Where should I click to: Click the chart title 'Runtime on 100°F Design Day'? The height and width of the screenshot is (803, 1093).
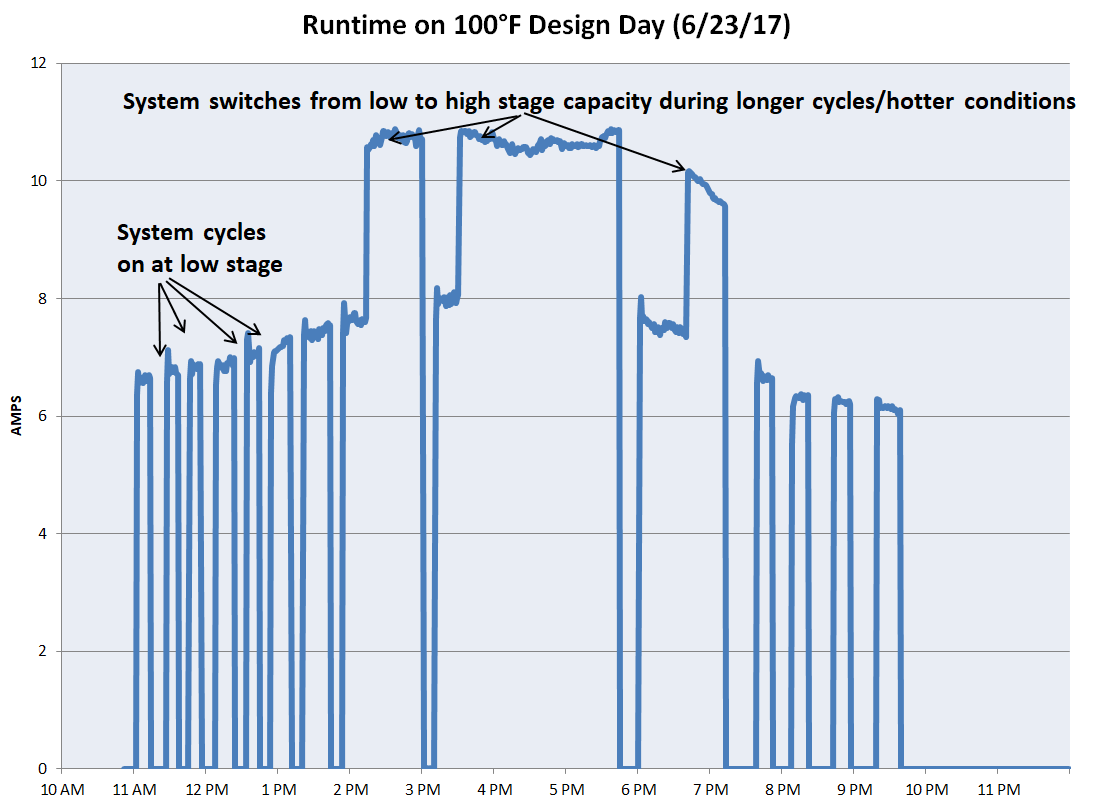click(546, 27)
